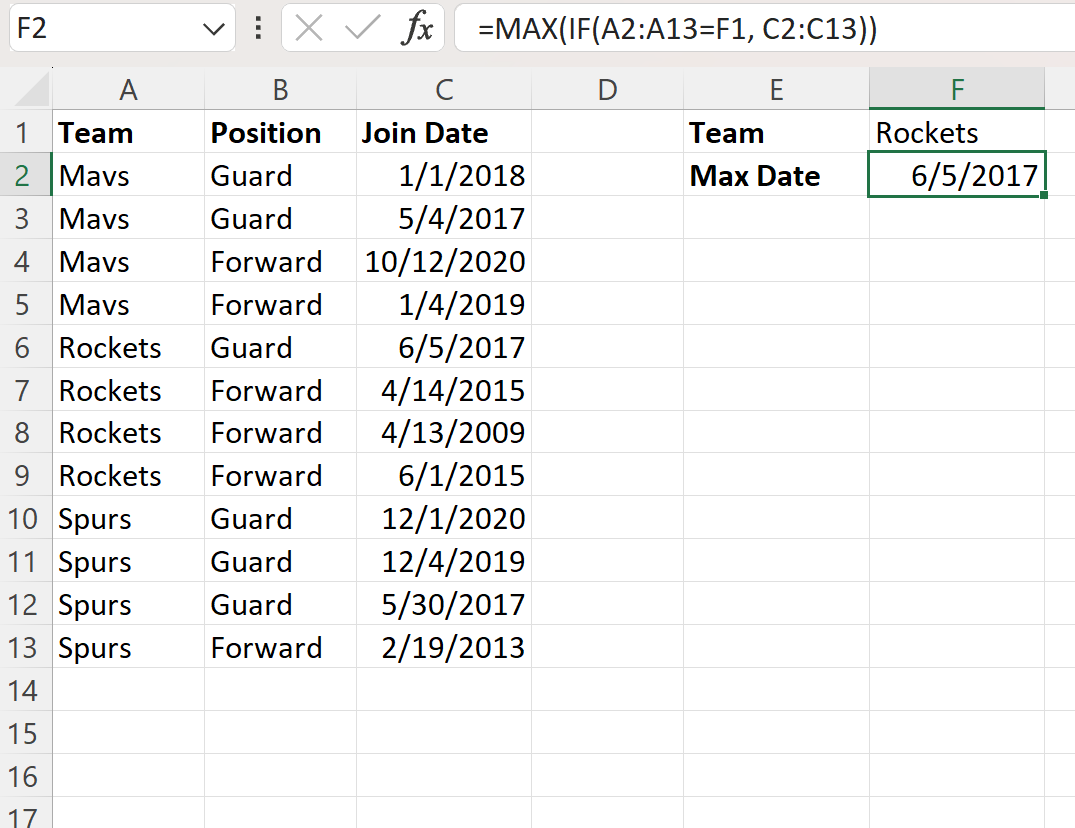Click the three-dot handle beside Name Box

[258, 28]
